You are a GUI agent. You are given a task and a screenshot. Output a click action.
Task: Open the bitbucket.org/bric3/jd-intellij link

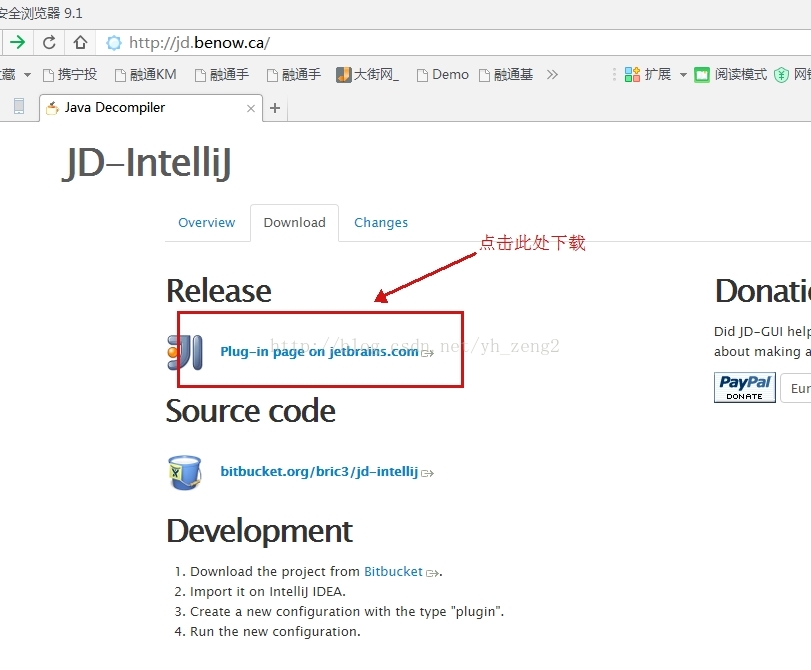click(317, 470)
